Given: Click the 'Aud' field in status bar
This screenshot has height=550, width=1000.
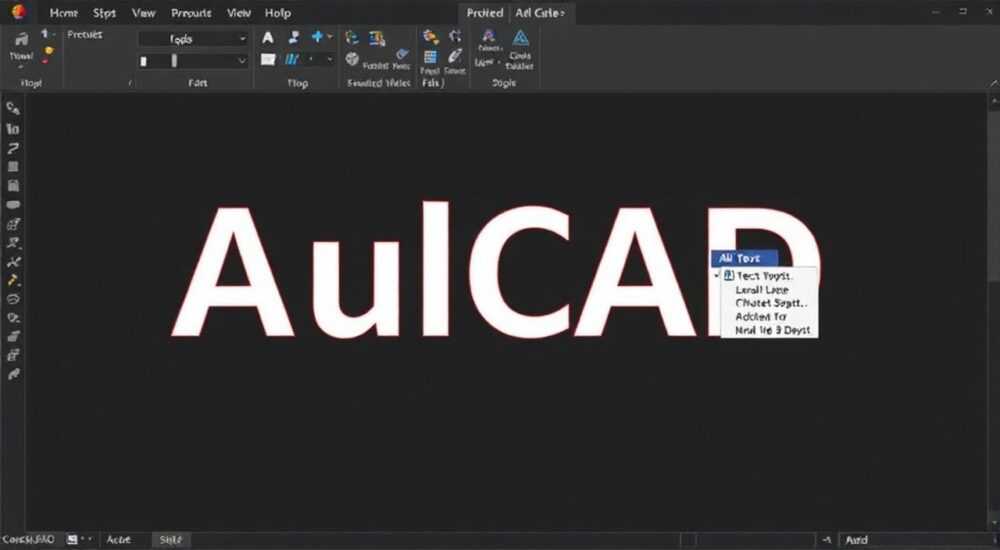Looking at the screenshot, I should [x=915, y=540].
